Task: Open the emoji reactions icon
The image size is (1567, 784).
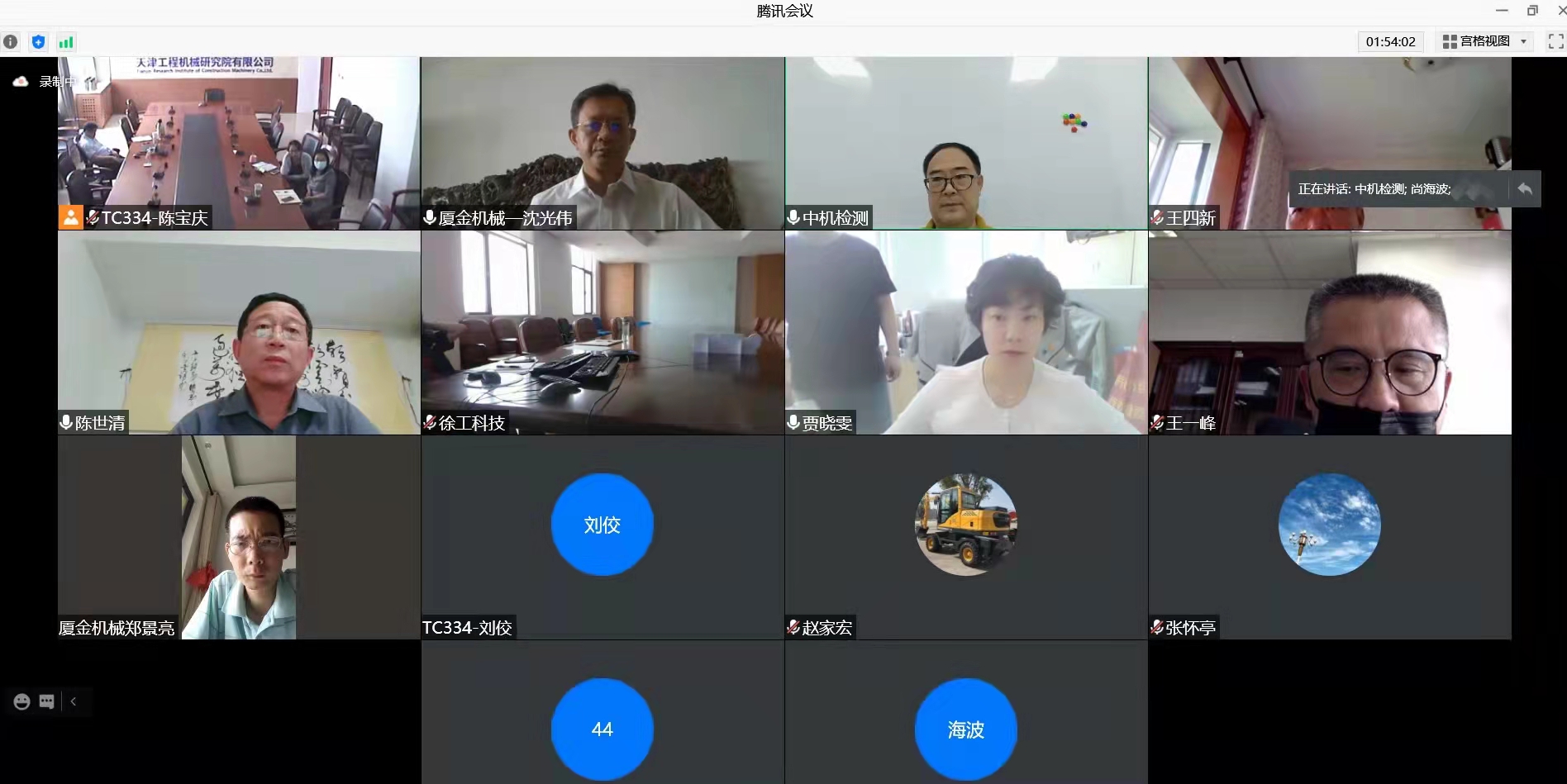Action: [22, 701]
